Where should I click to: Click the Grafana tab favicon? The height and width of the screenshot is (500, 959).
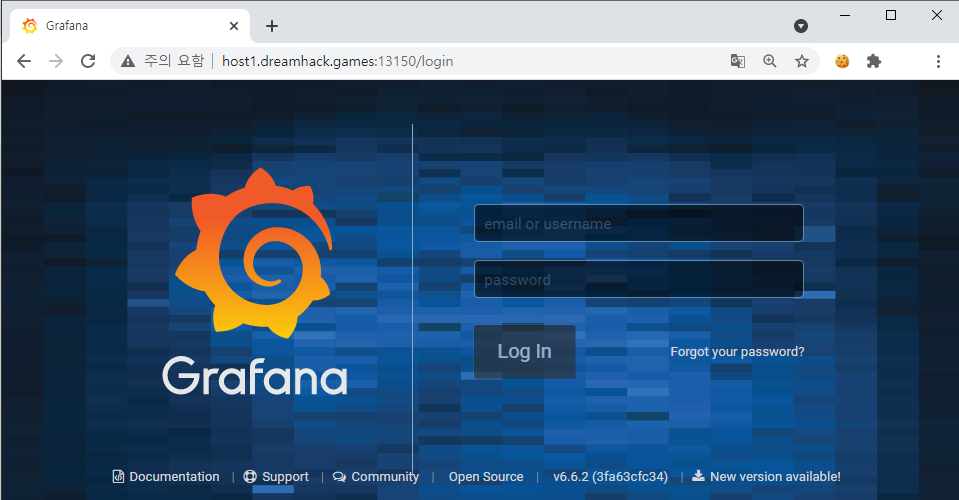(29, 26)
